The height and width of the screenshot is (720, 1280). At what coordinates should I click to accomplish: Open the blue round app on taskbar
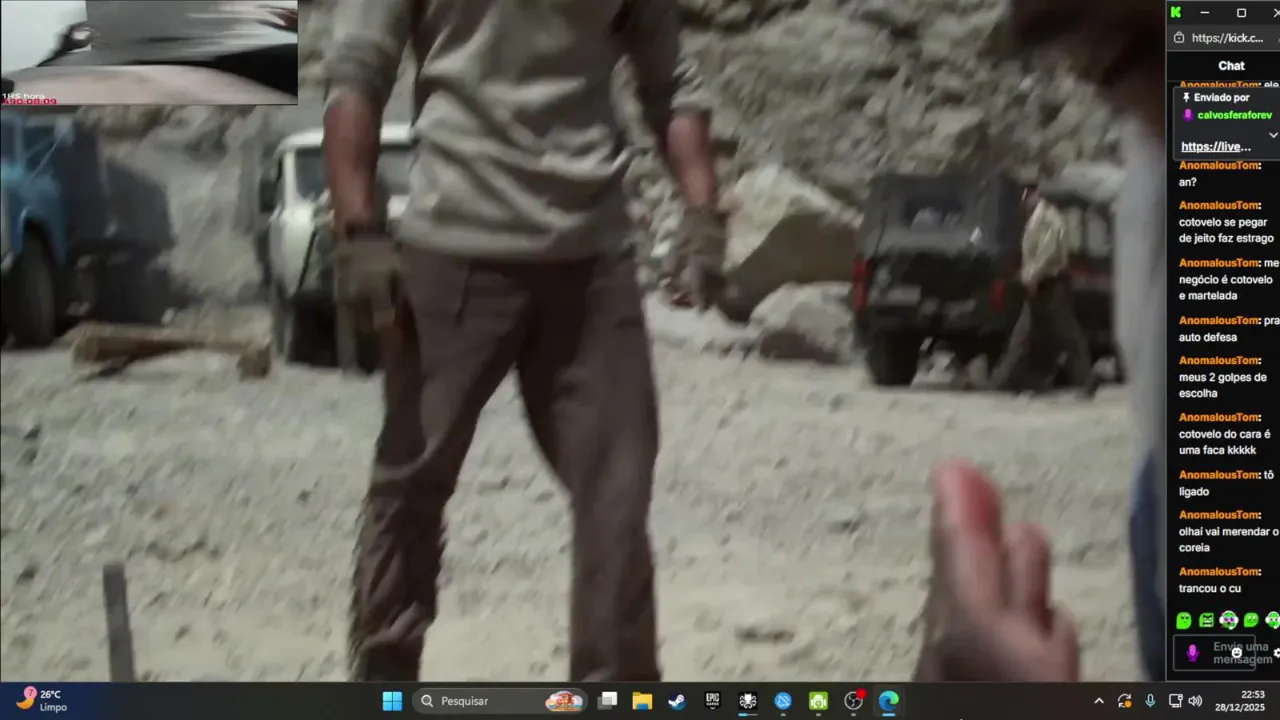coord(783,701)
